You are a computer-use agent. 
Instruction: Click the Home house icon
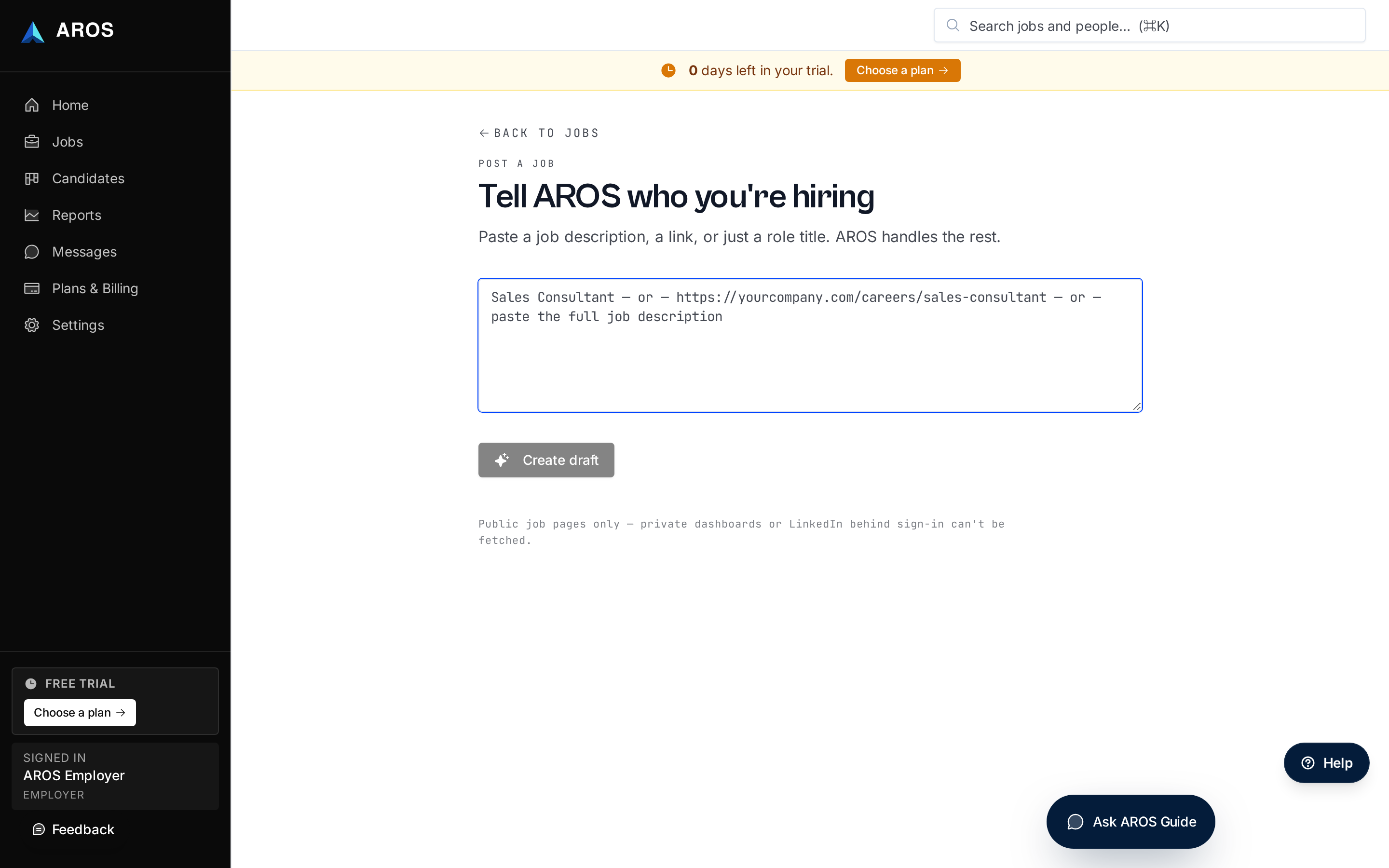(31, 105)
